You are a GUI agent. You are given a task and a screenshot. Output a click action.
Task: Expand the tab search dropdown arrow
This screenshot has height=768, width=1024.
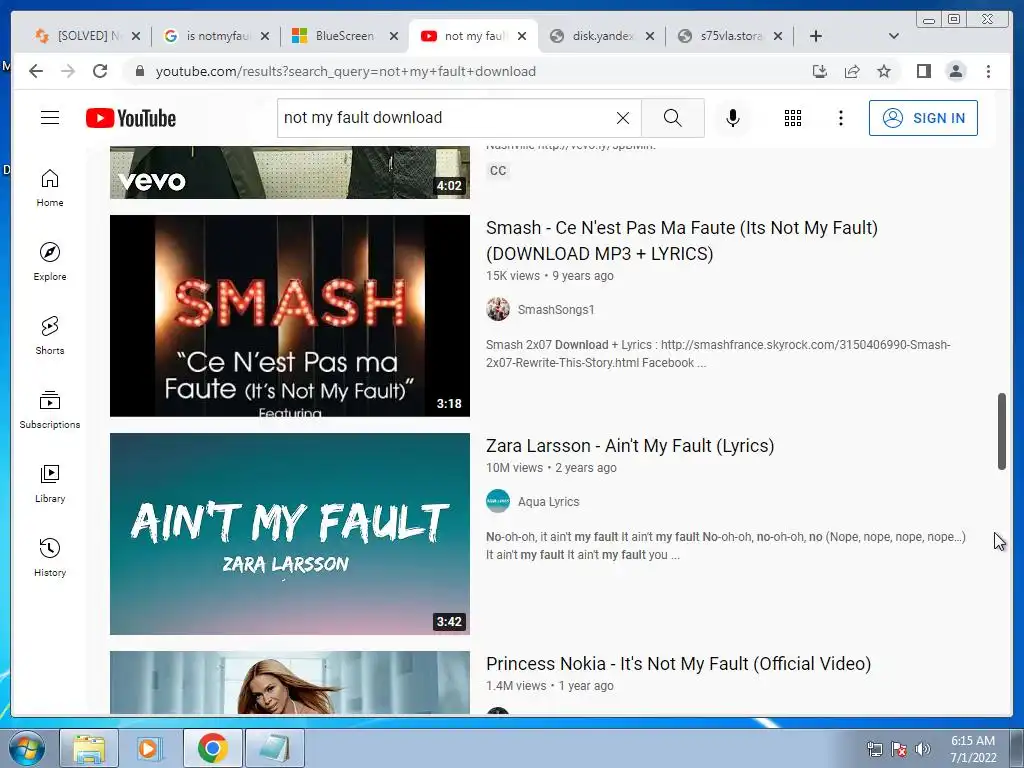click(894, 36)
